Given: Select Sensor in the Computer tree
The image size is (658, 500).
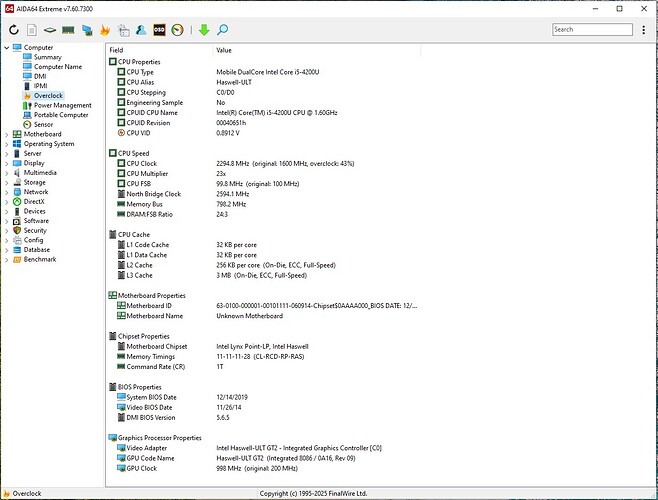Looking at the screenshot, I should tap(43, 125).
